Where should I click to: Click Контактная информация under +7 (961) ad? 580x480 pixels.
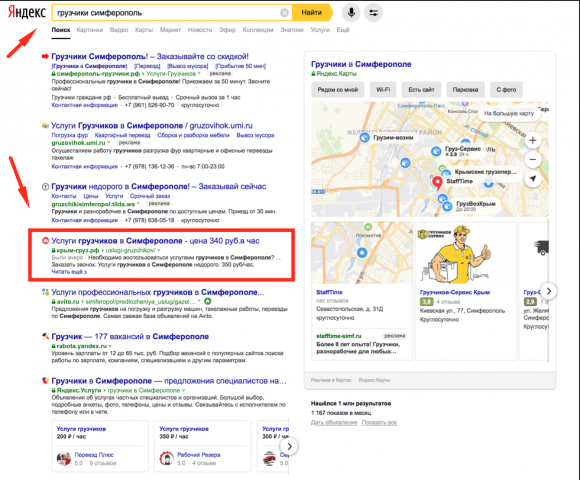(x=84, y=105)
